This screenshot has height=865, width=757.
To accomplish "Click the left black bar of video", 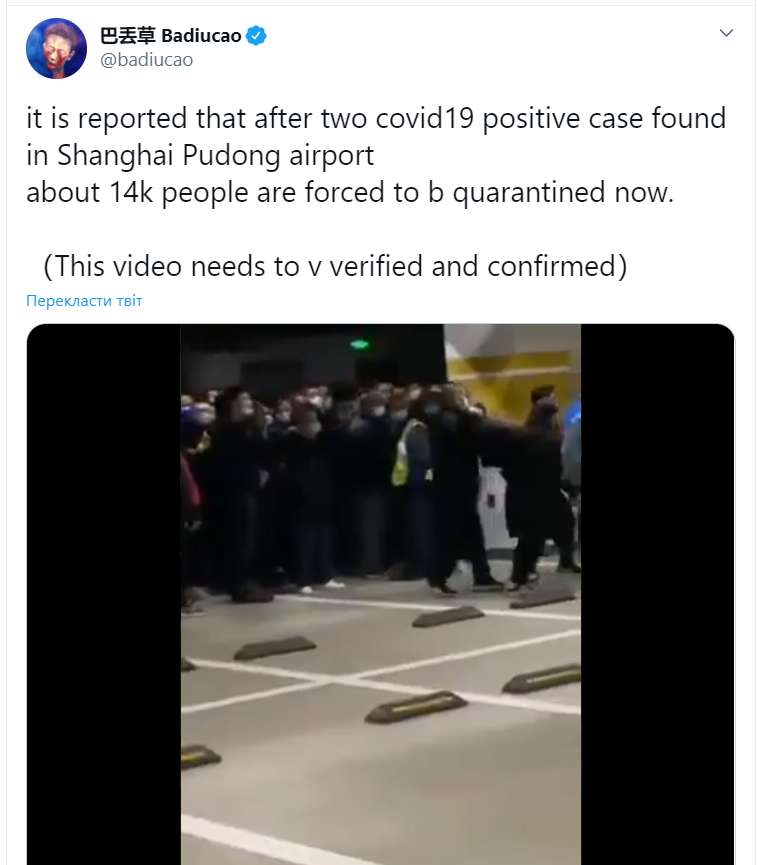I will (104, 594).
